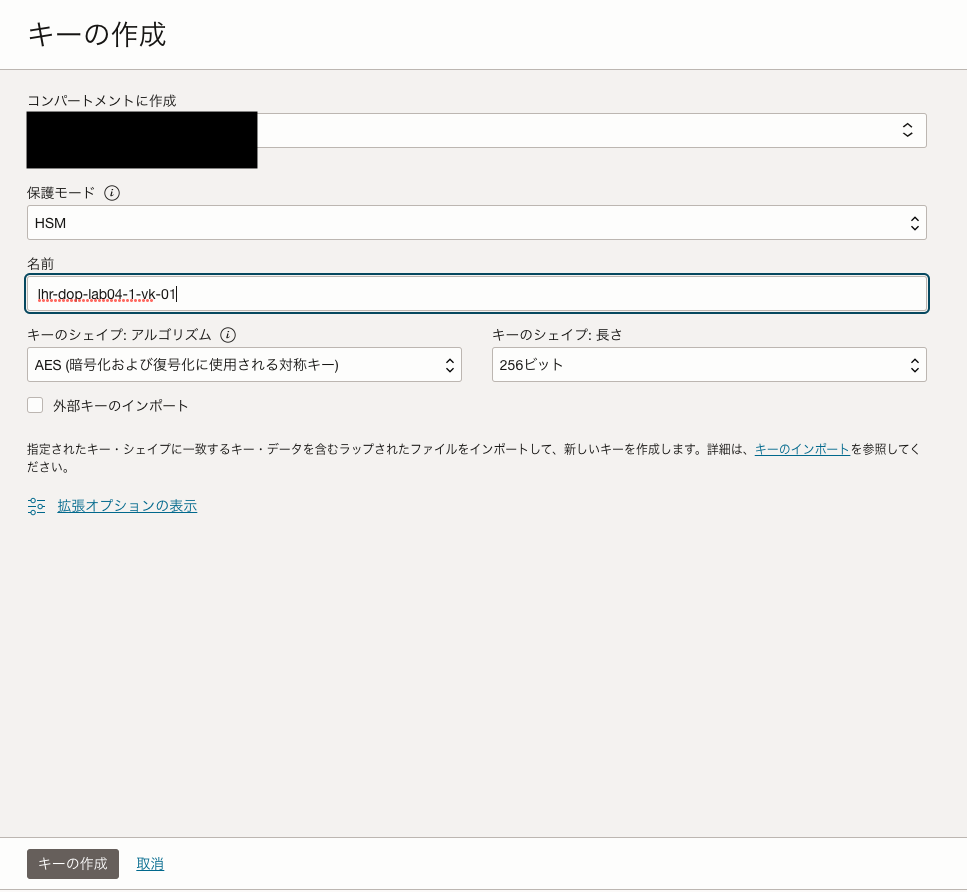
Task: Enable the 外部キーのインポート checkbox
Action: pos(35,405)
